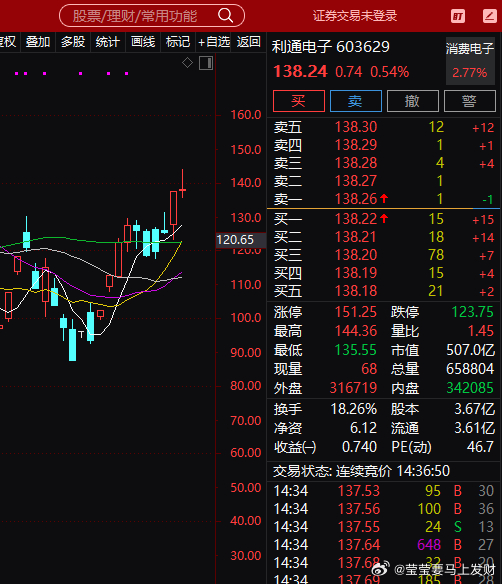Click the 返回 back button
502x584 pixels.
248,42
